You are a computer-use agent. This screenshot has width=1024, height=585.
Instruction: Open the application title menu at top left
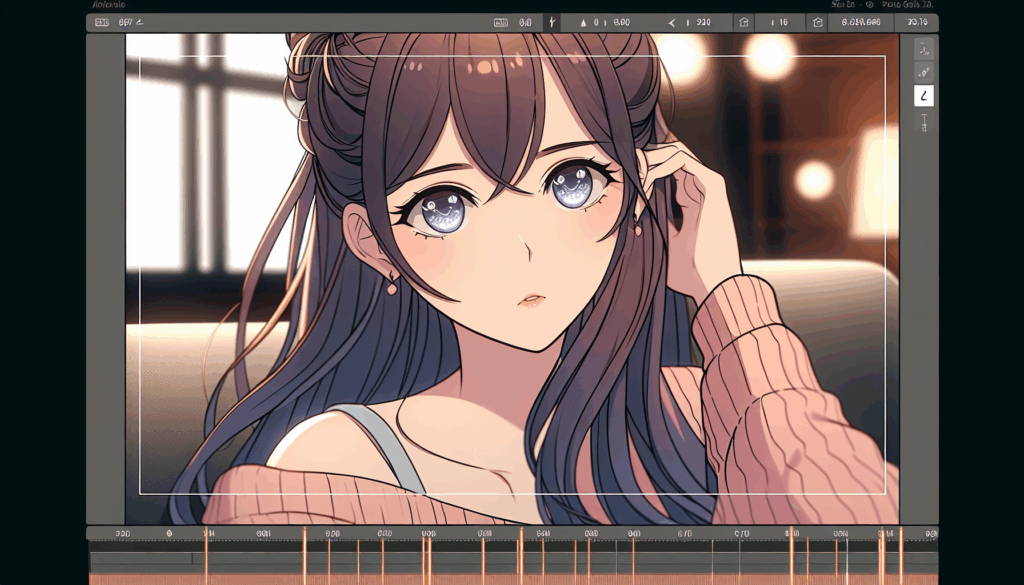click(108, 5)
